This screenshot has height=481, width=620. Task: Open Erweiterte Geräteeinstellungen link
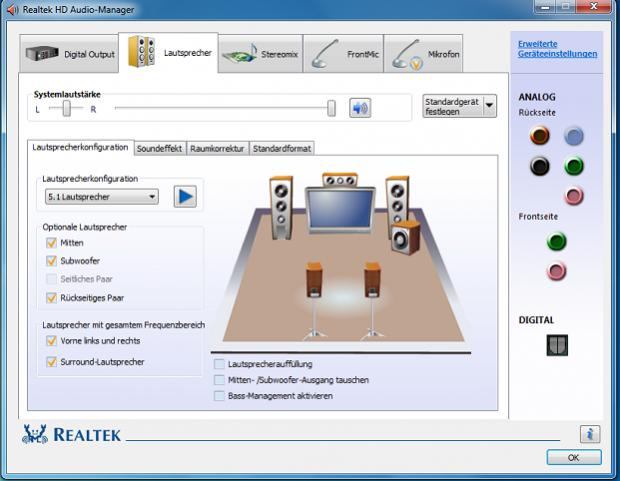click(x=557, y=49)
